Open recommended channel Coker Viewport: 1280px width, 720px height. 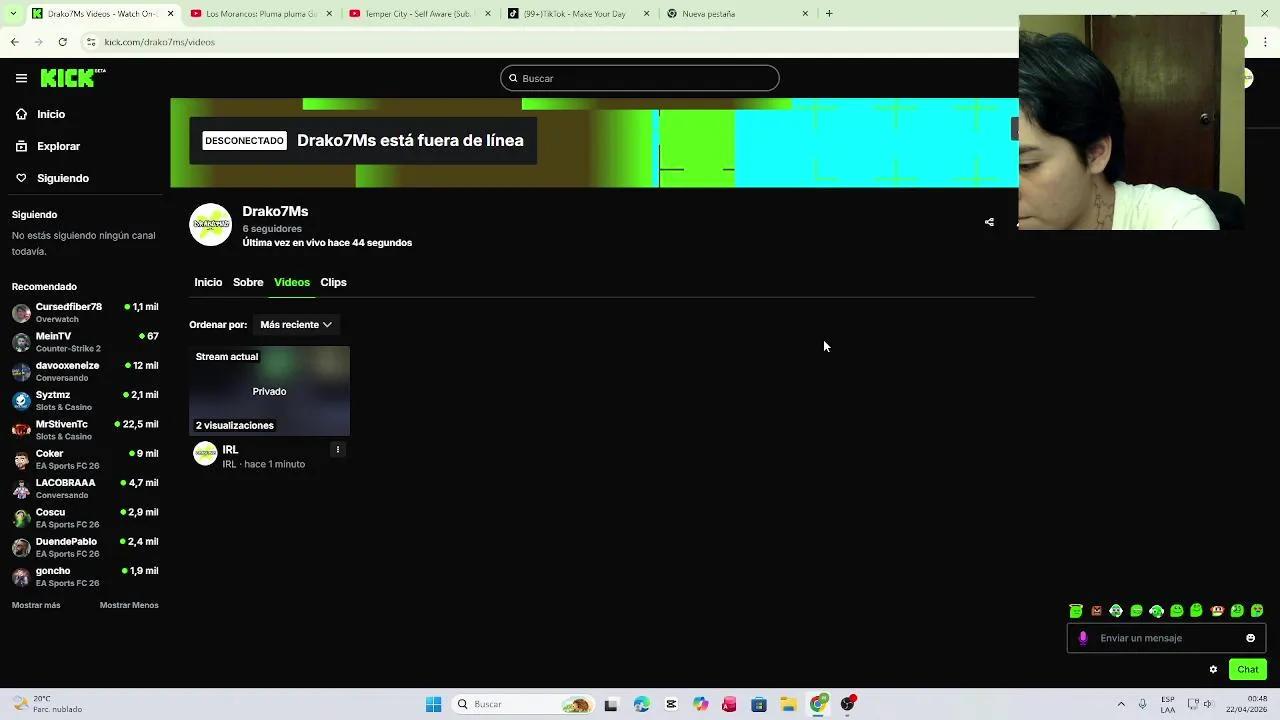point(85,459)
